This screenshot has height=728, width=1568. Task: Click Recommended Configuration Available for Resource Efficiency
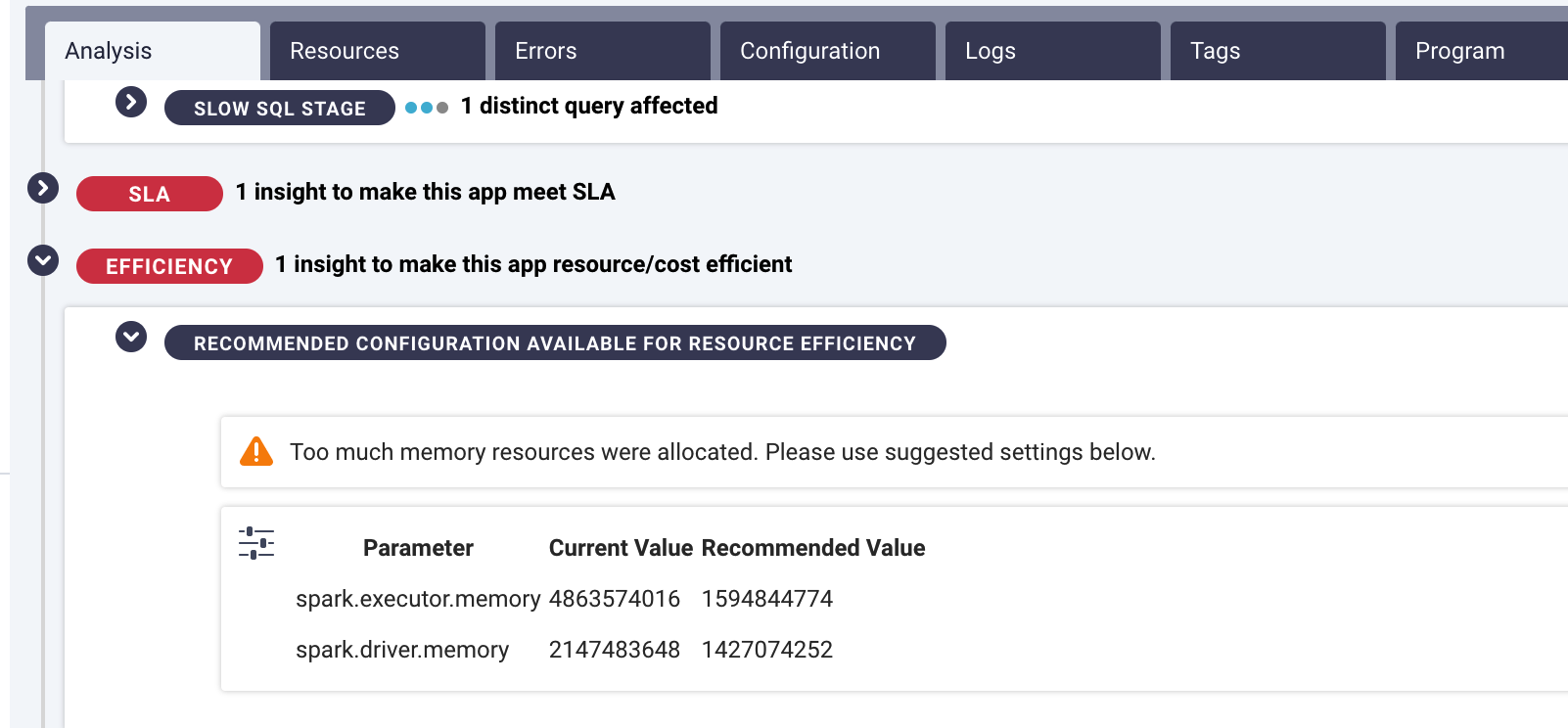tap(554, 343)
